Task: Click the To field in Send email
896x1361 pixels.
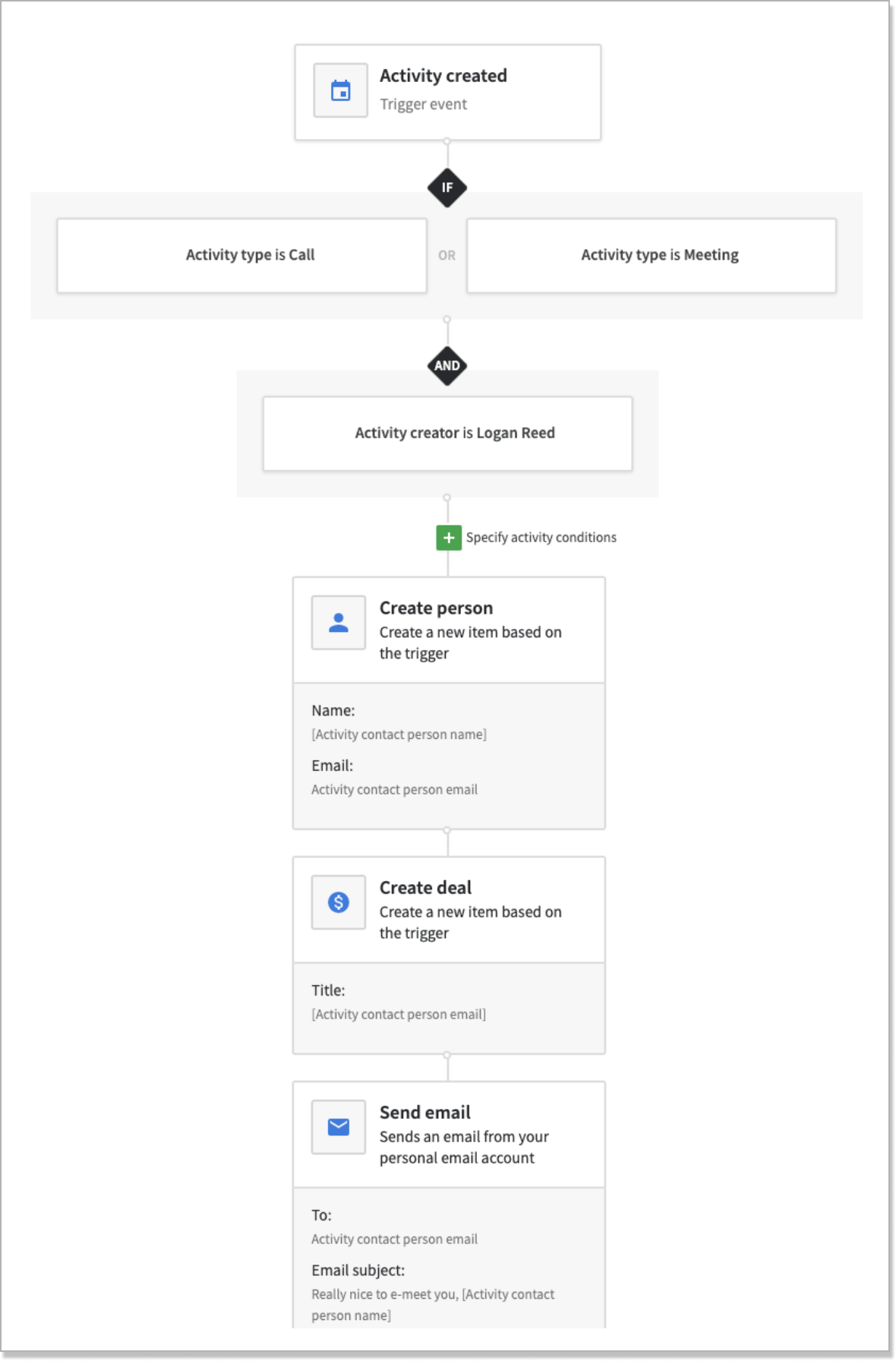Action: click(394, 1239)
